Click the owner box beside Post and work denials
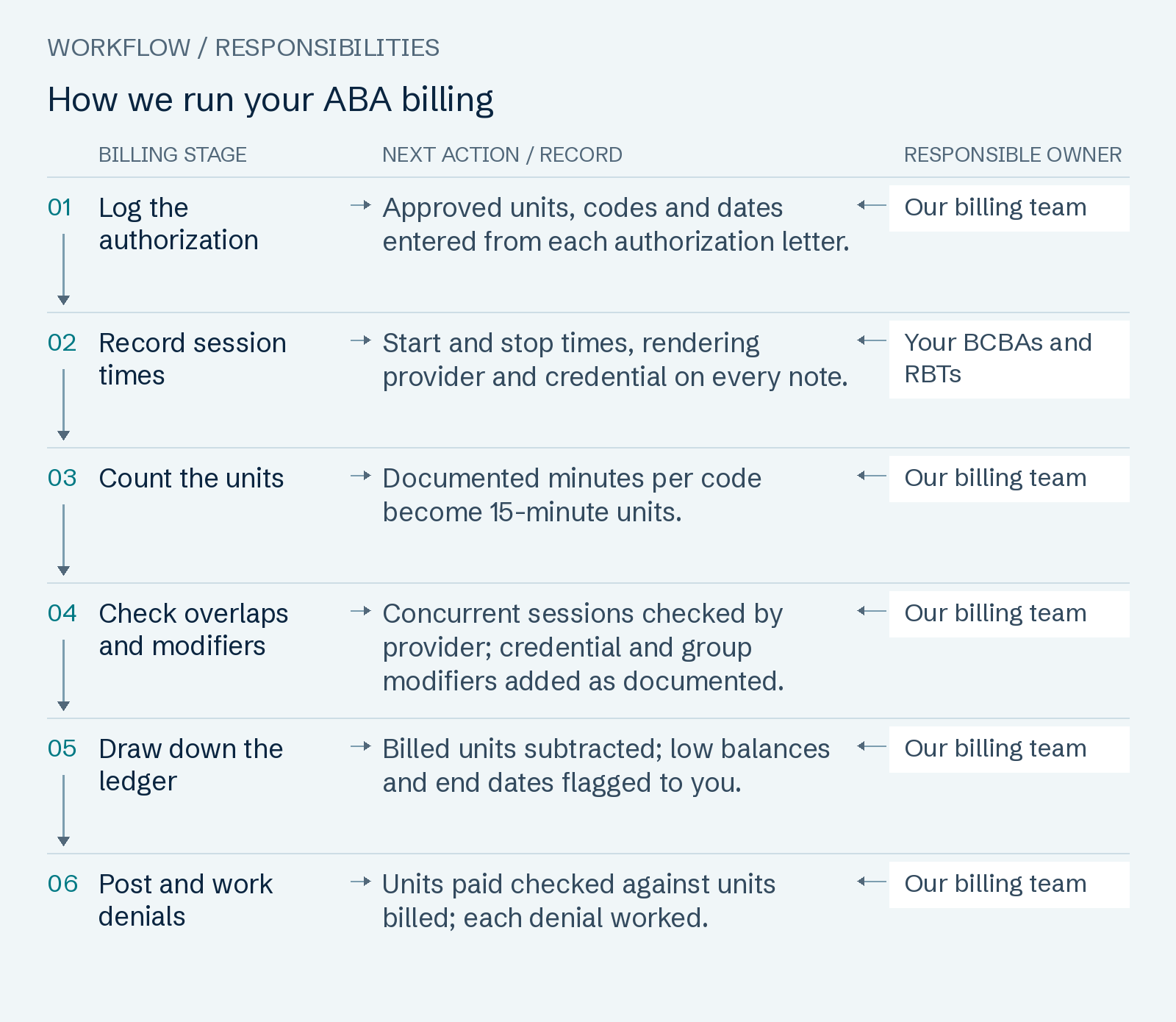This screenshot has height=1022, width=1176. point(1009,885)
